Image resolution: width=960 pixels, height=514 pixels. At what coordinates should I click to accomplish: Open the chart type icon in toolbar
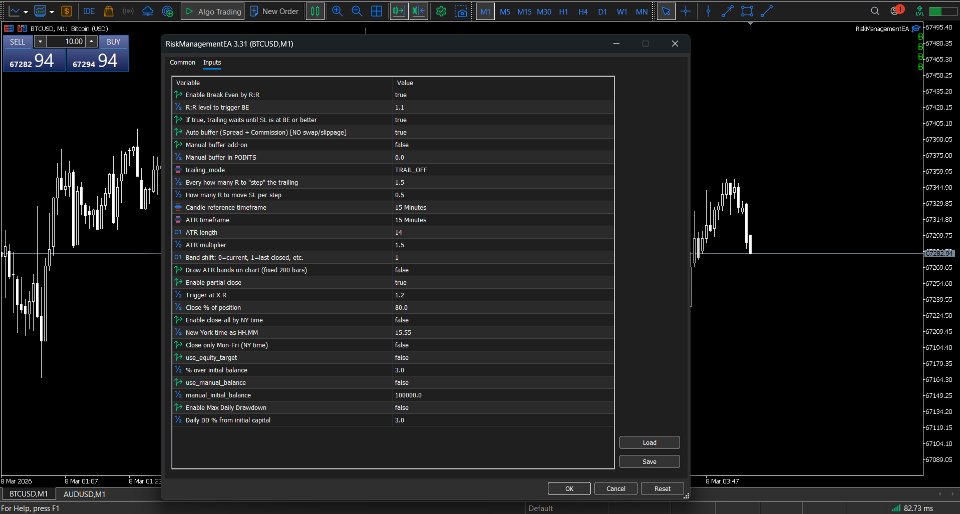tap(13, 11)
